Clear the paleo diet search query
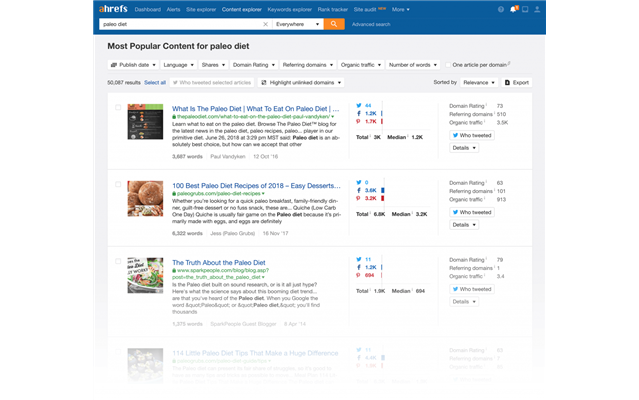This screenshot has width=639, height=400. (x=266, y=23)
